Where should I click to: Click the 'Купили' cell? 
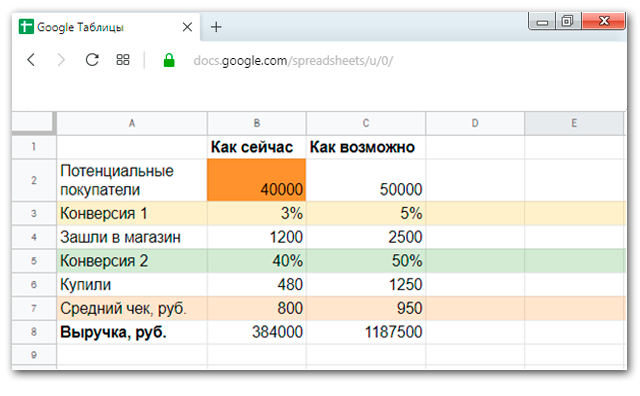click(132, 284)
